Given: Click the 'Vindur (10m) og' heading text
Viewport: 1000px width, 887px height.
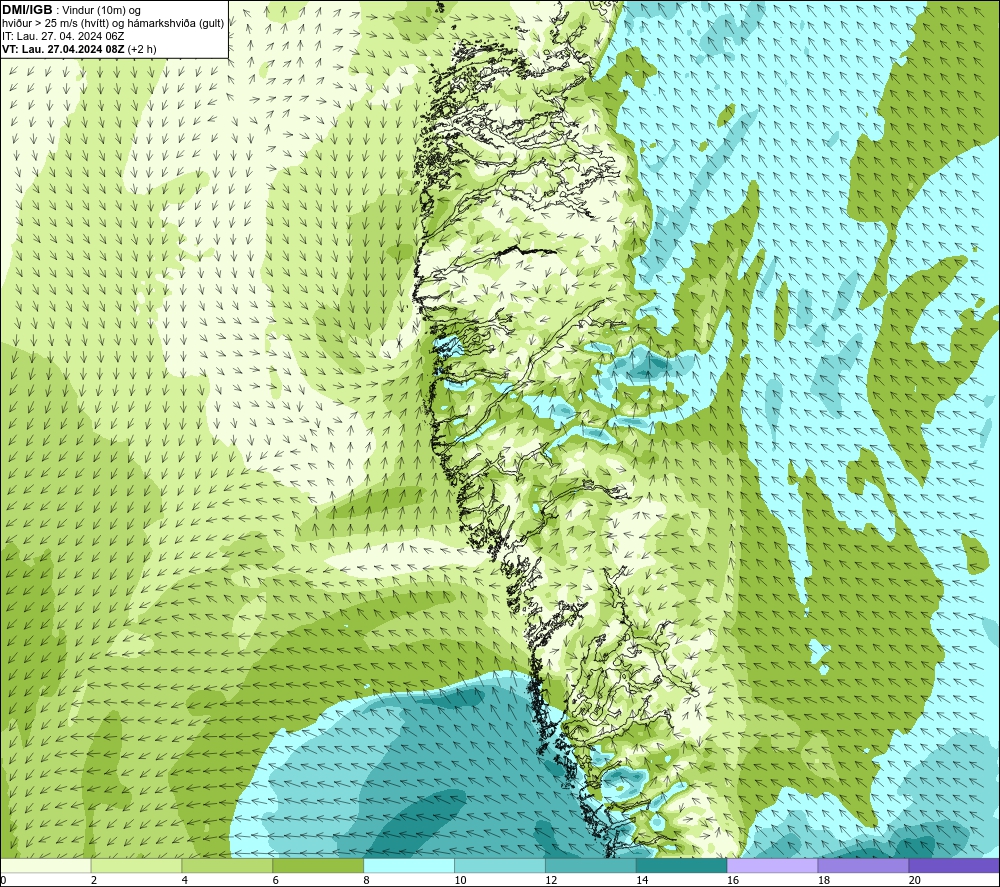Looking at the screenshot, I should pyautogui.click(x=102, y=11).
